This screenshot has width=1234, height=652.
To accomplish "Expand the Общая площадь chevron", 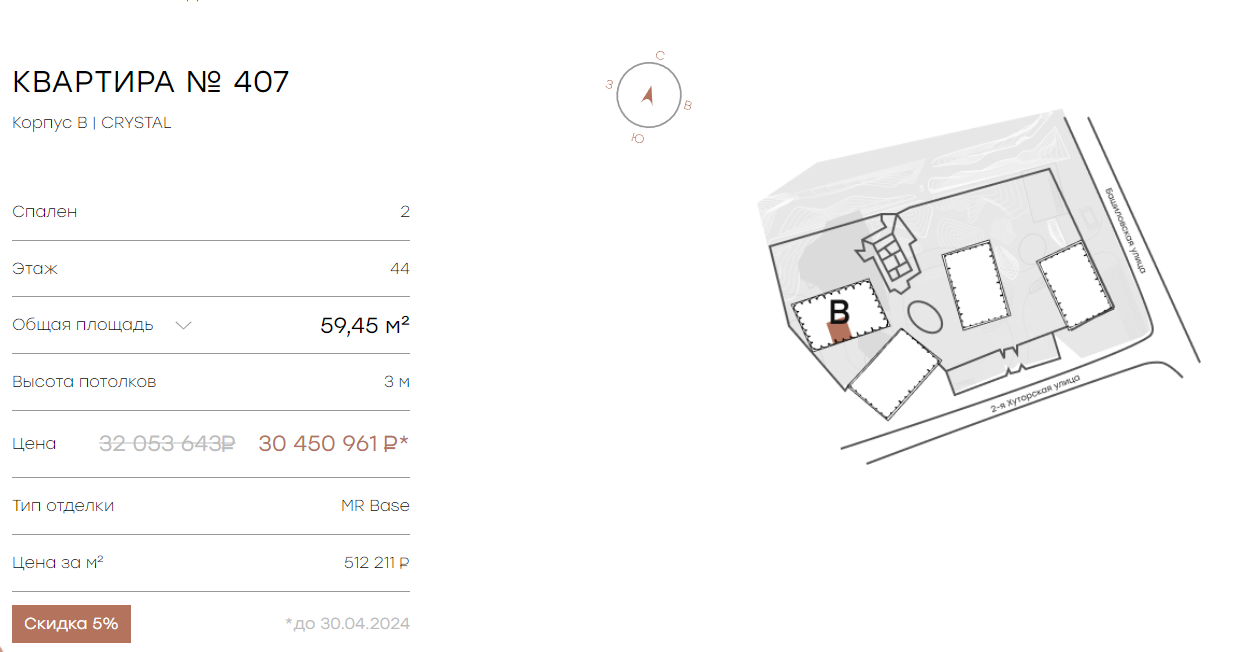I will [183, 325].
